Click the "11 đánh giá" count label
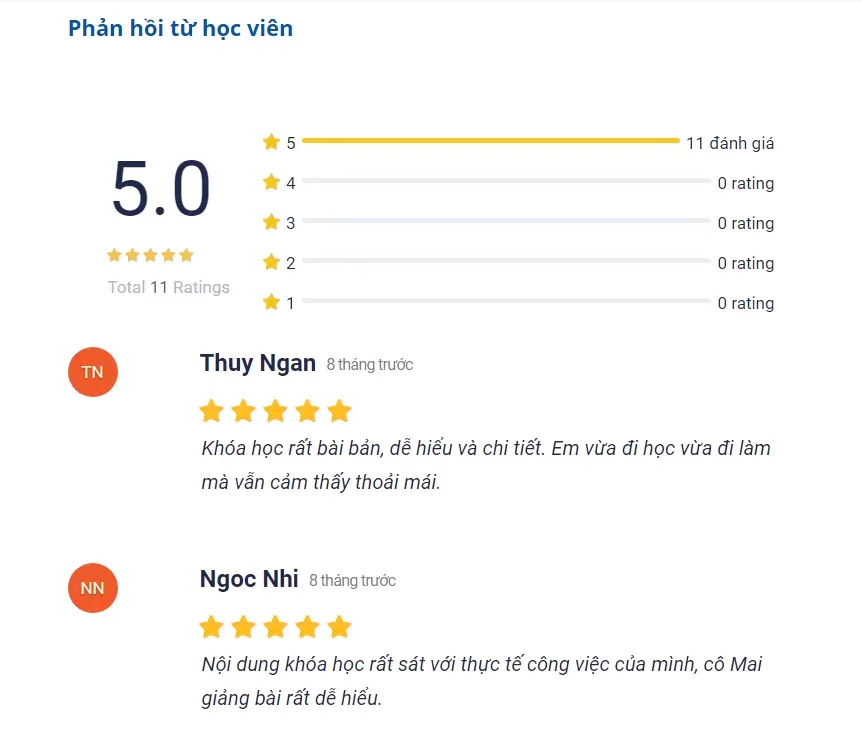 point(730,143)
